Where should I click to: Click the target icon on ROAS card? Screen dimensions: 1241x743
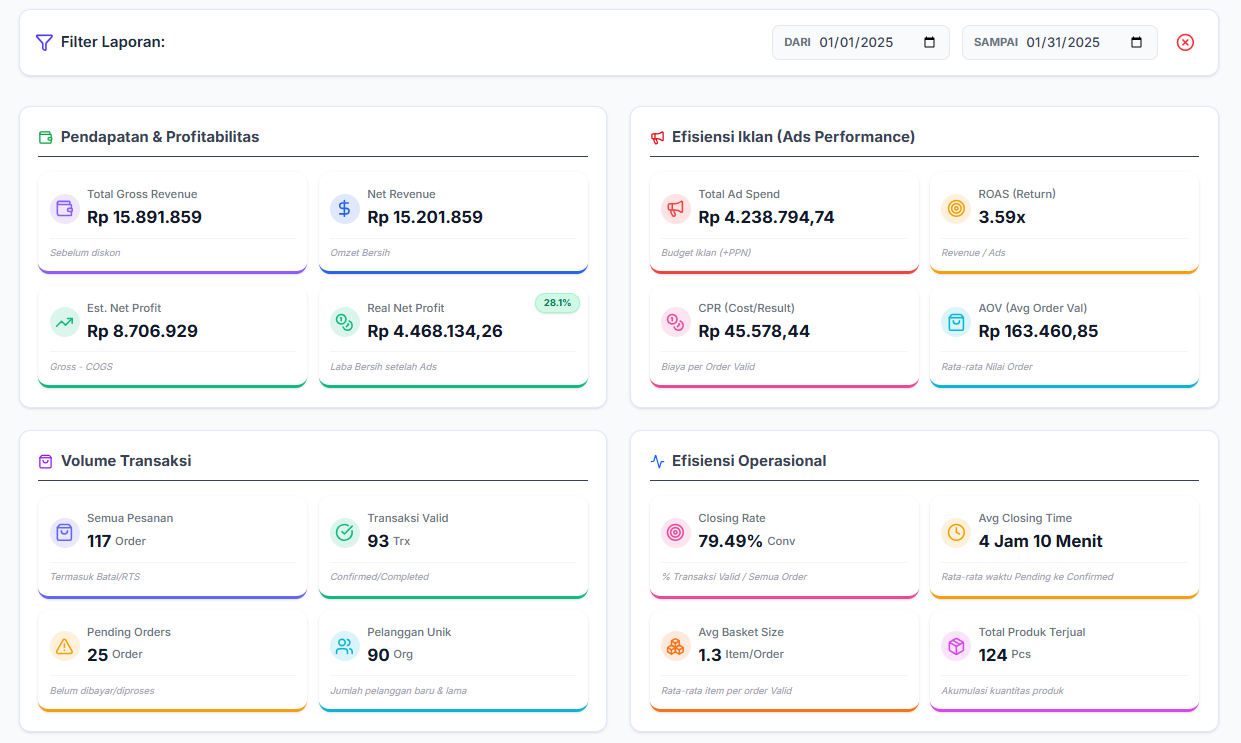[956, 208]
